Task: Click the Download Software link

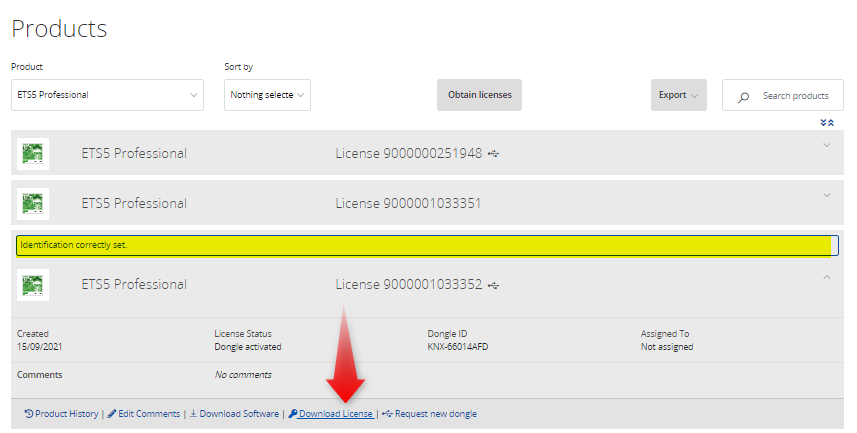Action: [239, 414]
